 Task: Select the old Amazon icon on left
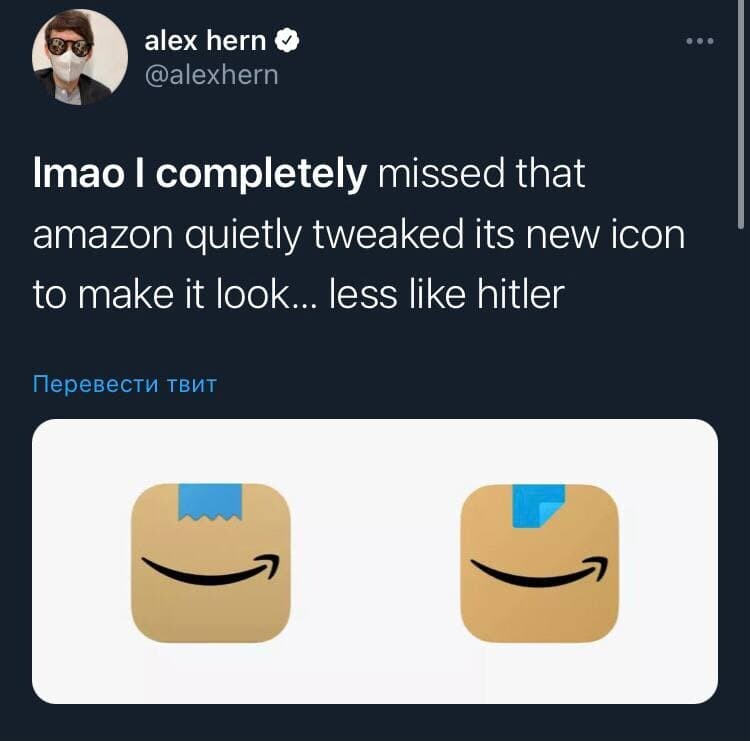coord(210,563)
